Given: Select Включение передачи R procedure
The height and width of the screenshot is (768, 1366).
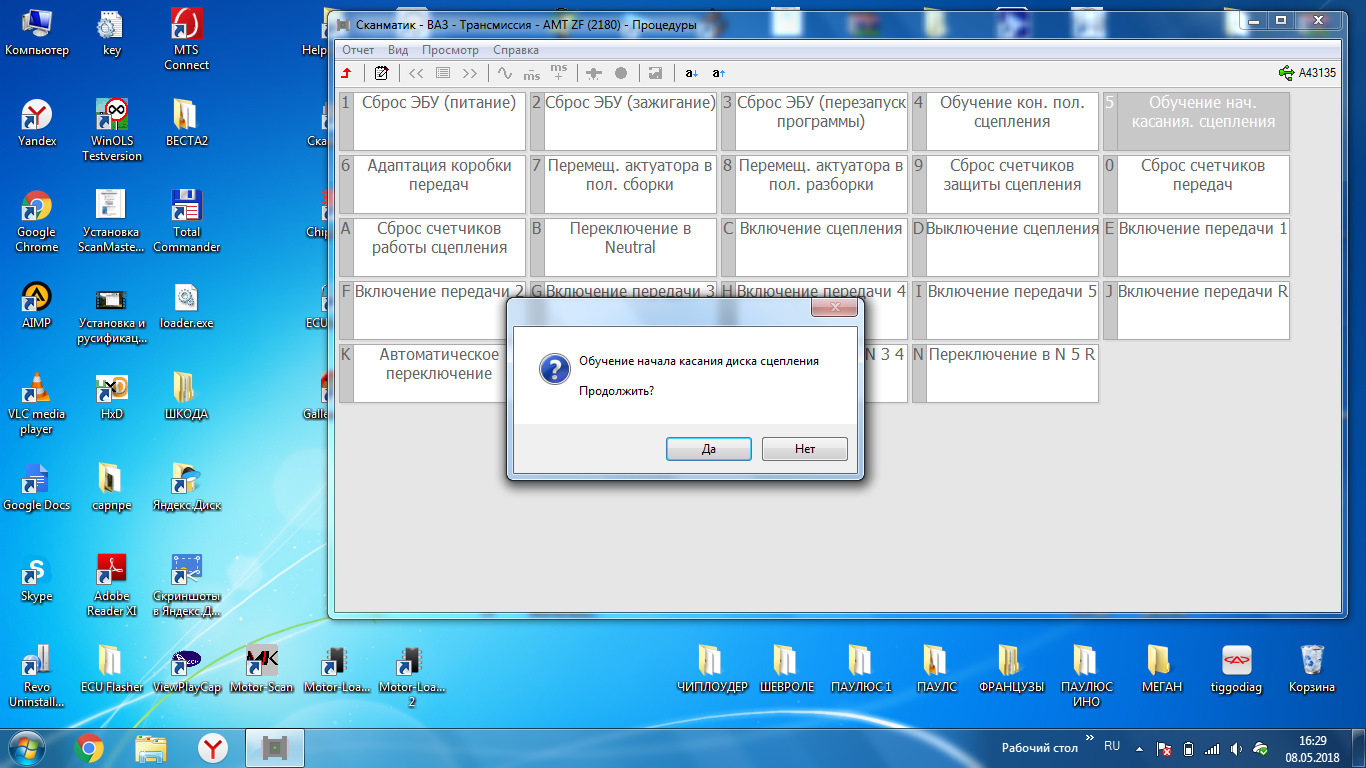Looking at the screenshot, I should tap(1196, 310).
